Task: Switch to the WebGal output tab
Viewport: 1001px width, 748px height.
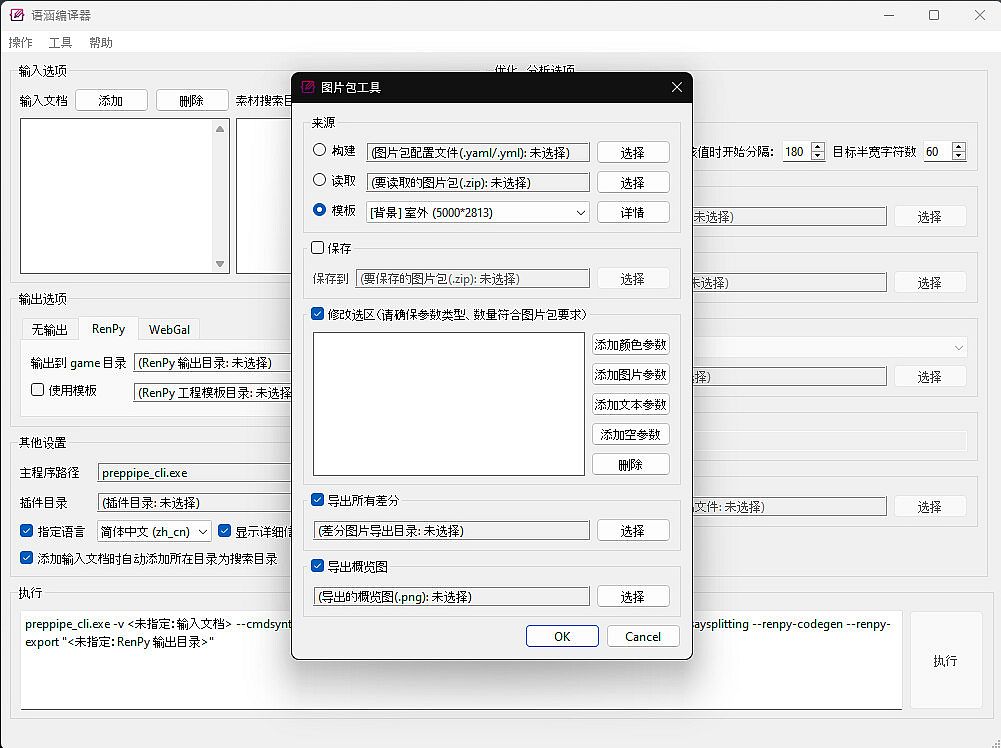Action: pos(169,329)
